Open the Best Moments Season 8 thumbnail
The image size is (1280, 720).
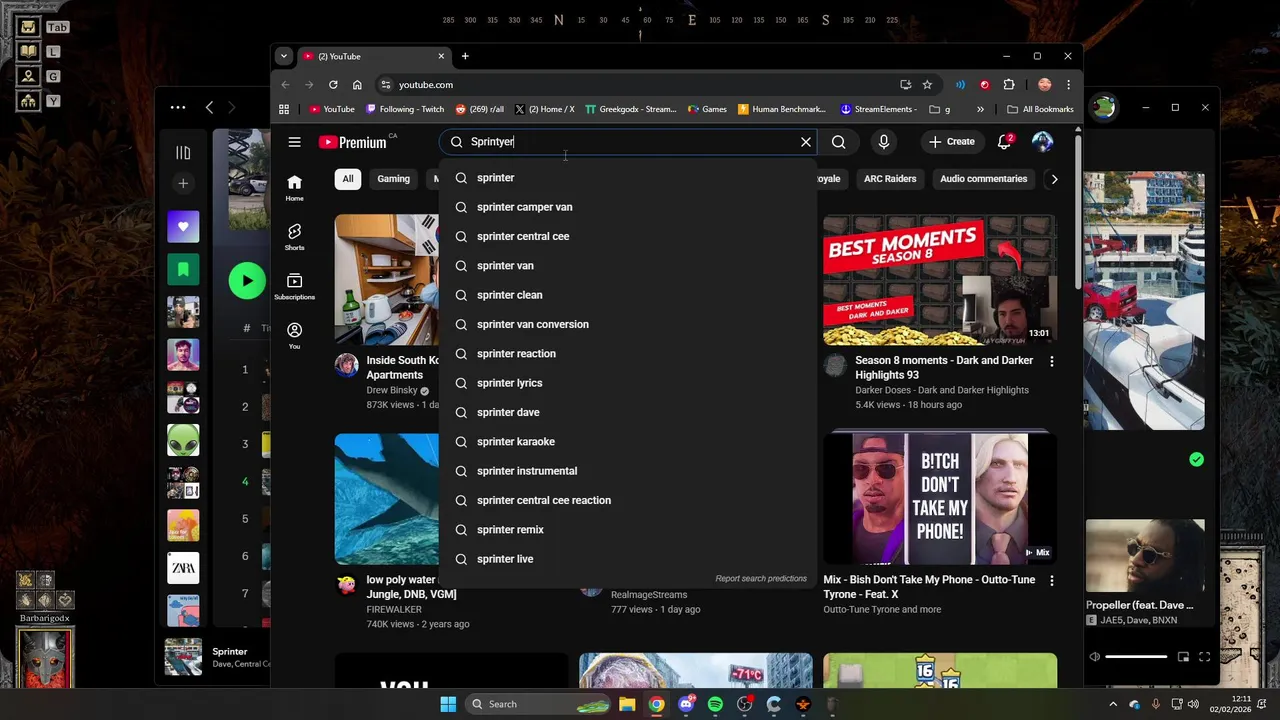coord(940,280)
